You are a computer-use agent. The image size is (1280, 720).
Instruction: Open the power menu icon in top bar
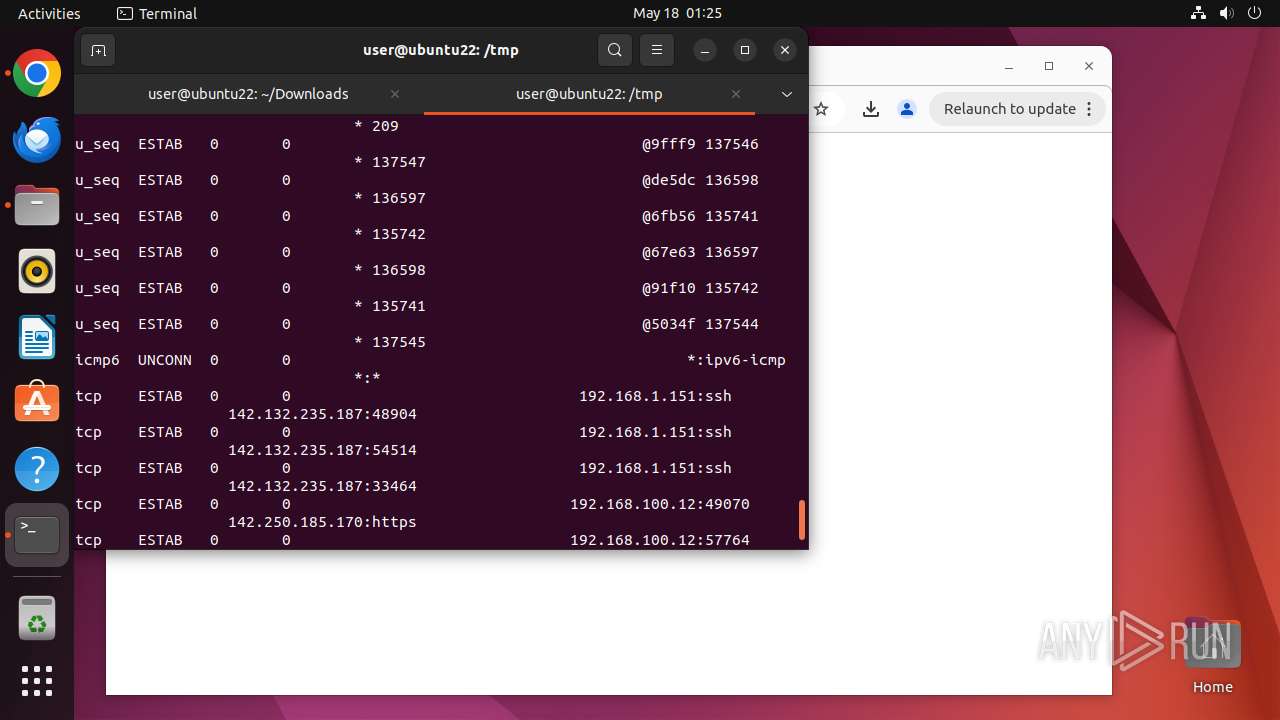1253,13
